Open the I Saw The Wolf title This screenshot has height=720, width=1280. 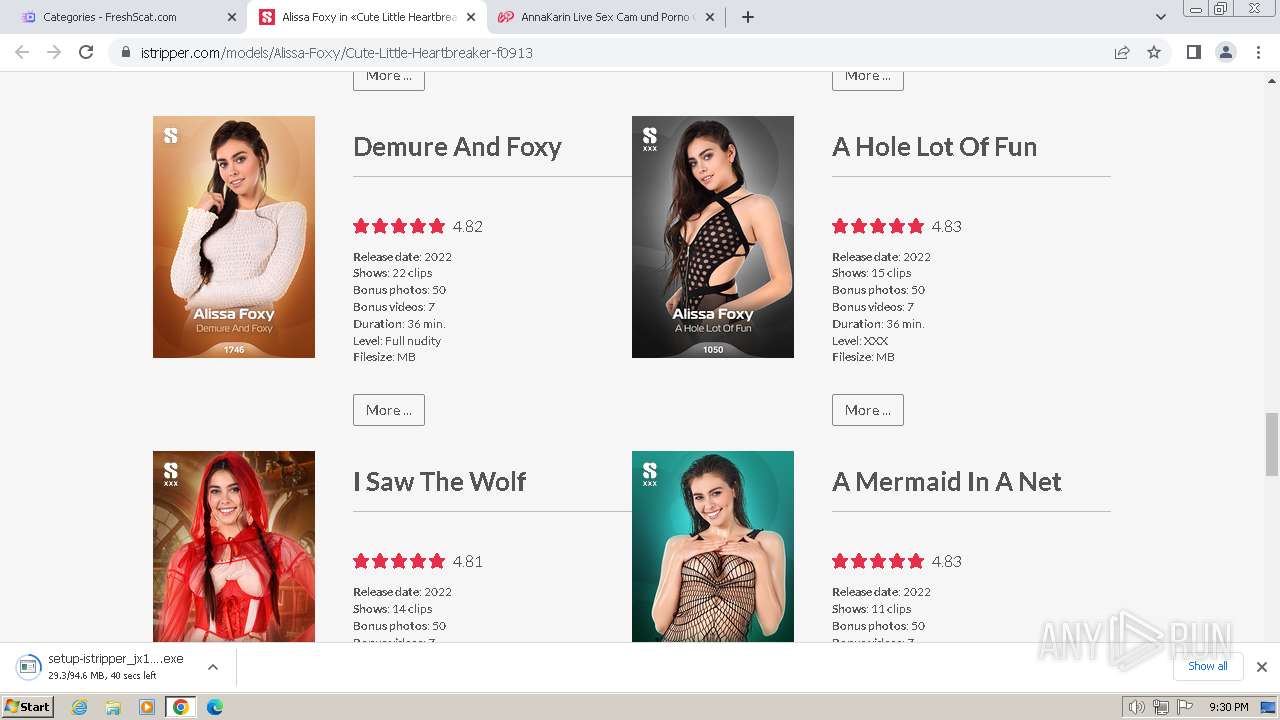tap(439, 482)
